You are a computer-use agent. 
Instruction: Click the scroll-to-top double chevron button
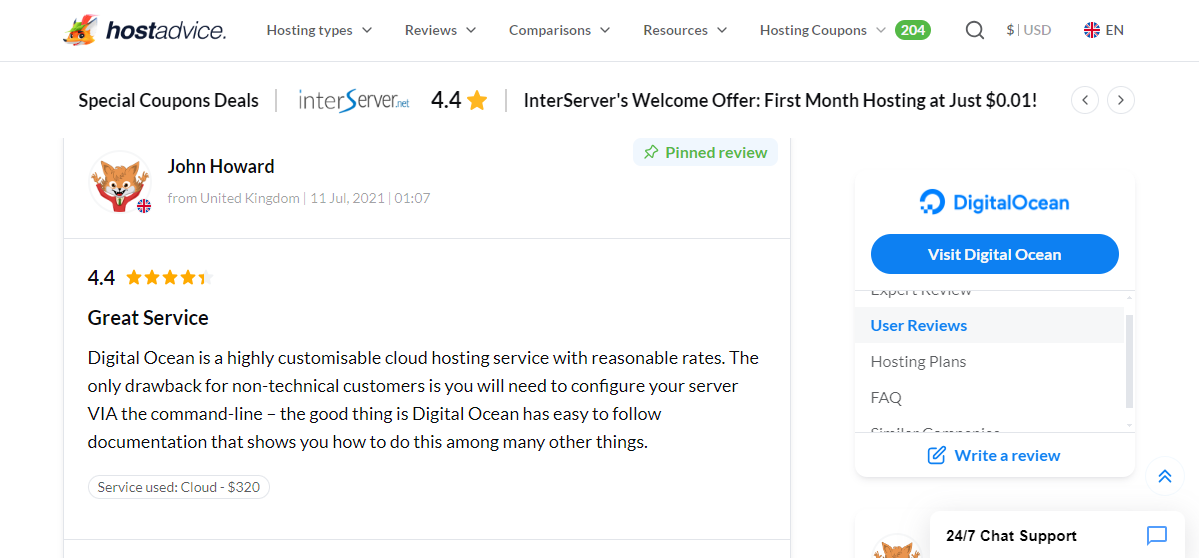tap(1165, 475)
